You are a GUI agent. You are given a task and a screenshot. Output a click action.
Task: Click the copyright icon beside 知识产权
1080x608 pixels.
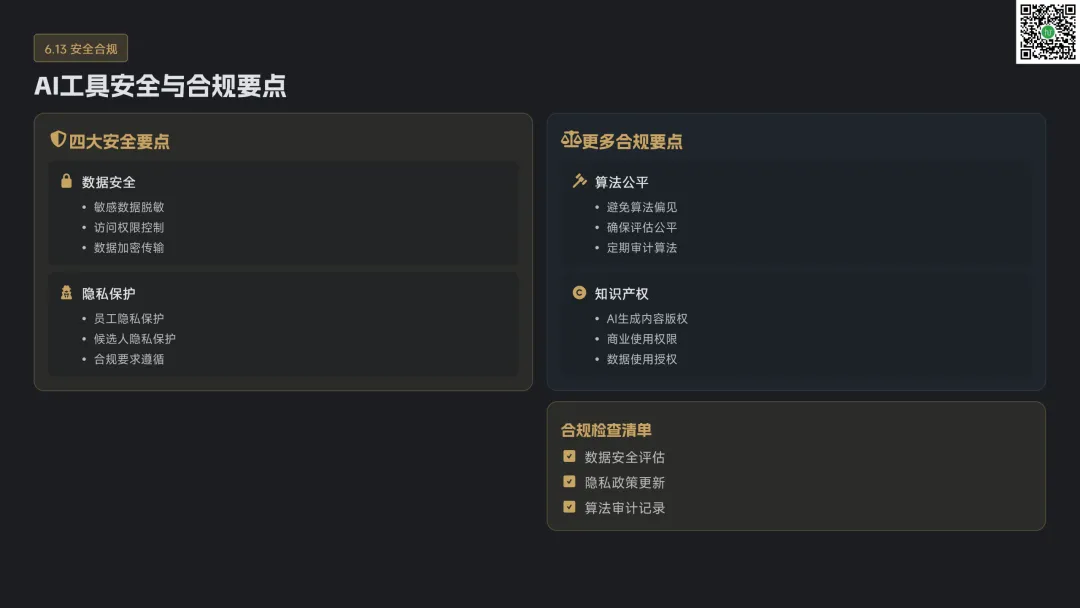tap(579, 293)
